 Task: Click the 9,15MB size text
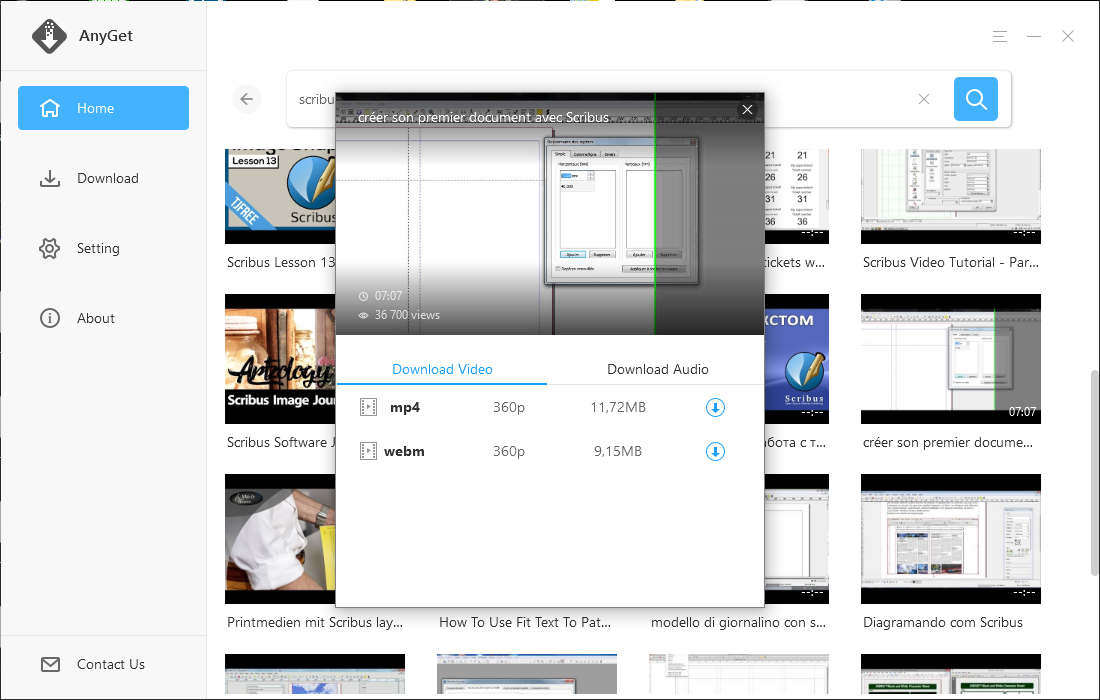click(x=618, y=452)
